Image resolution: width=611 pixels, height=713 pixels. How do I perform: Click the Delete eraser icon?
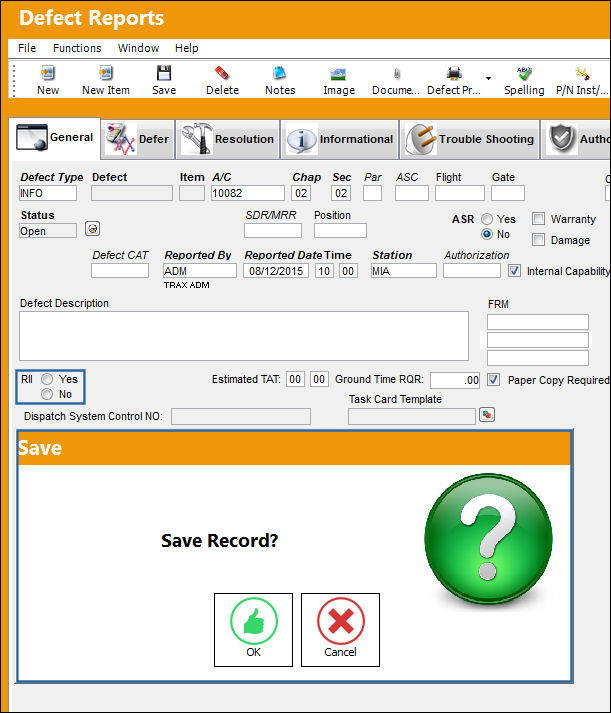[222, 73]
